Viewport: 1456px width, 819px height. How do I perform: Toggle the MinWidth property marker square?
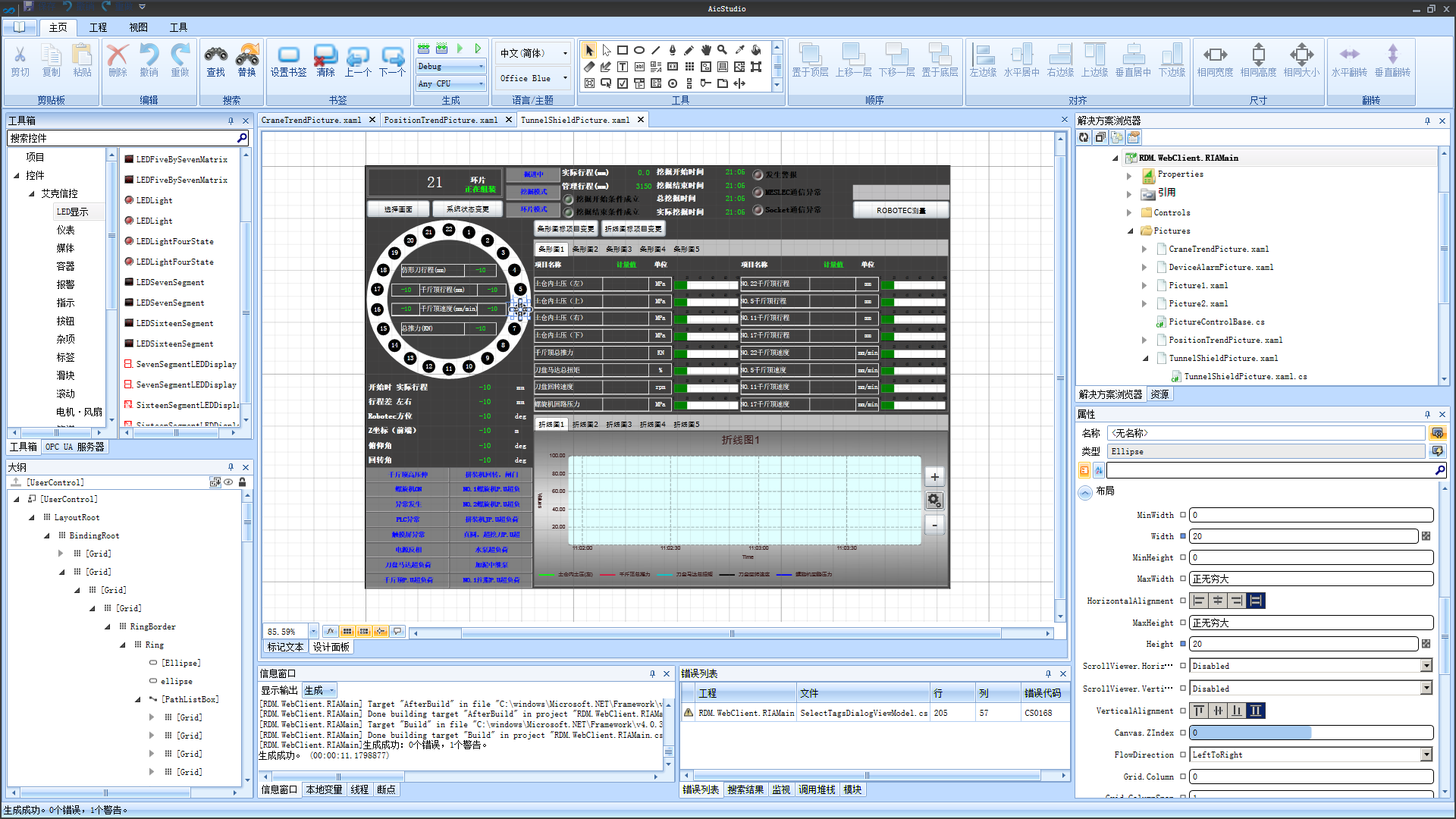click(x=1182, y=515)
